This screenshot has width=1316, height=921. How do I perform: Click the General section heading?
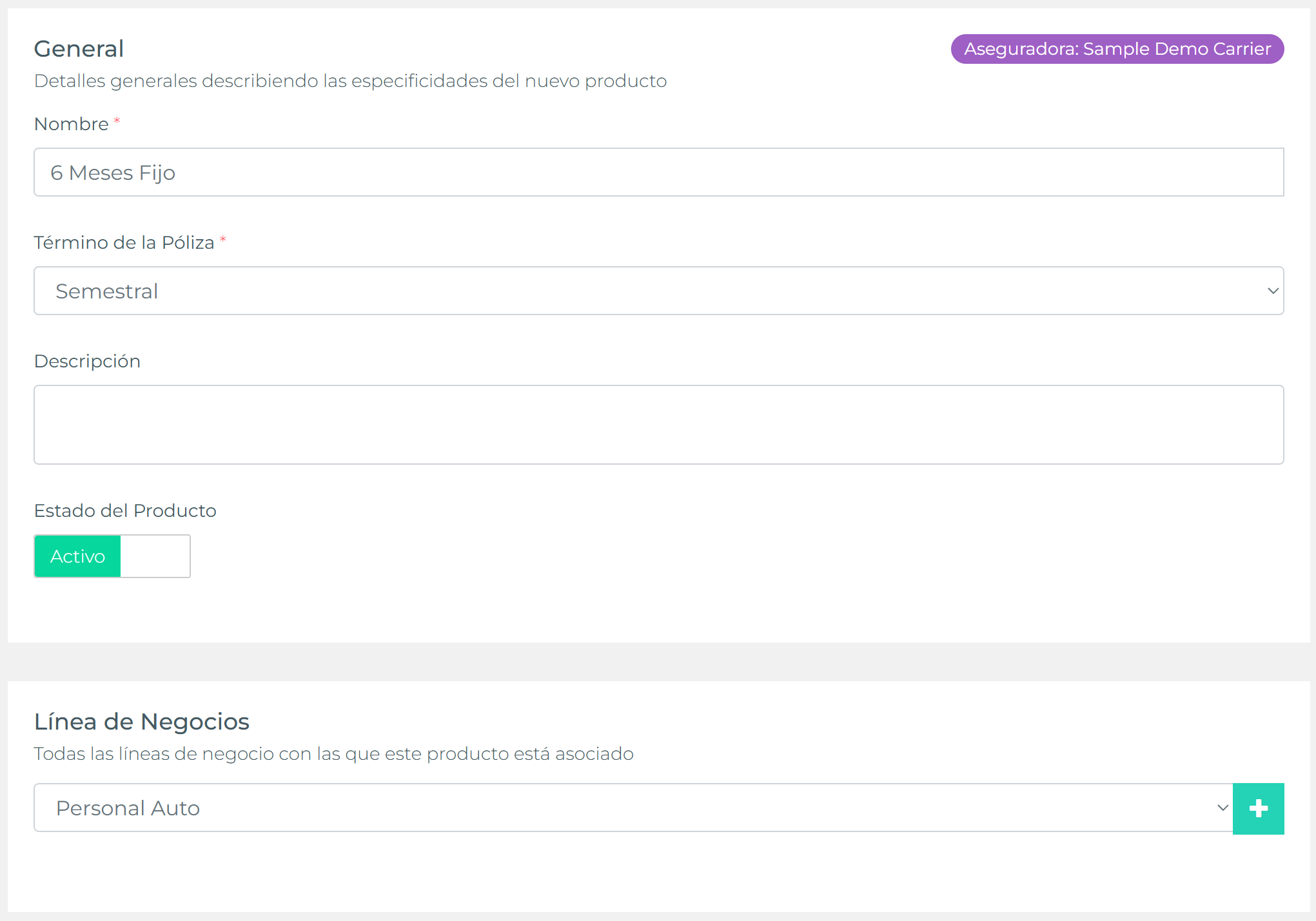click(79, 49)
